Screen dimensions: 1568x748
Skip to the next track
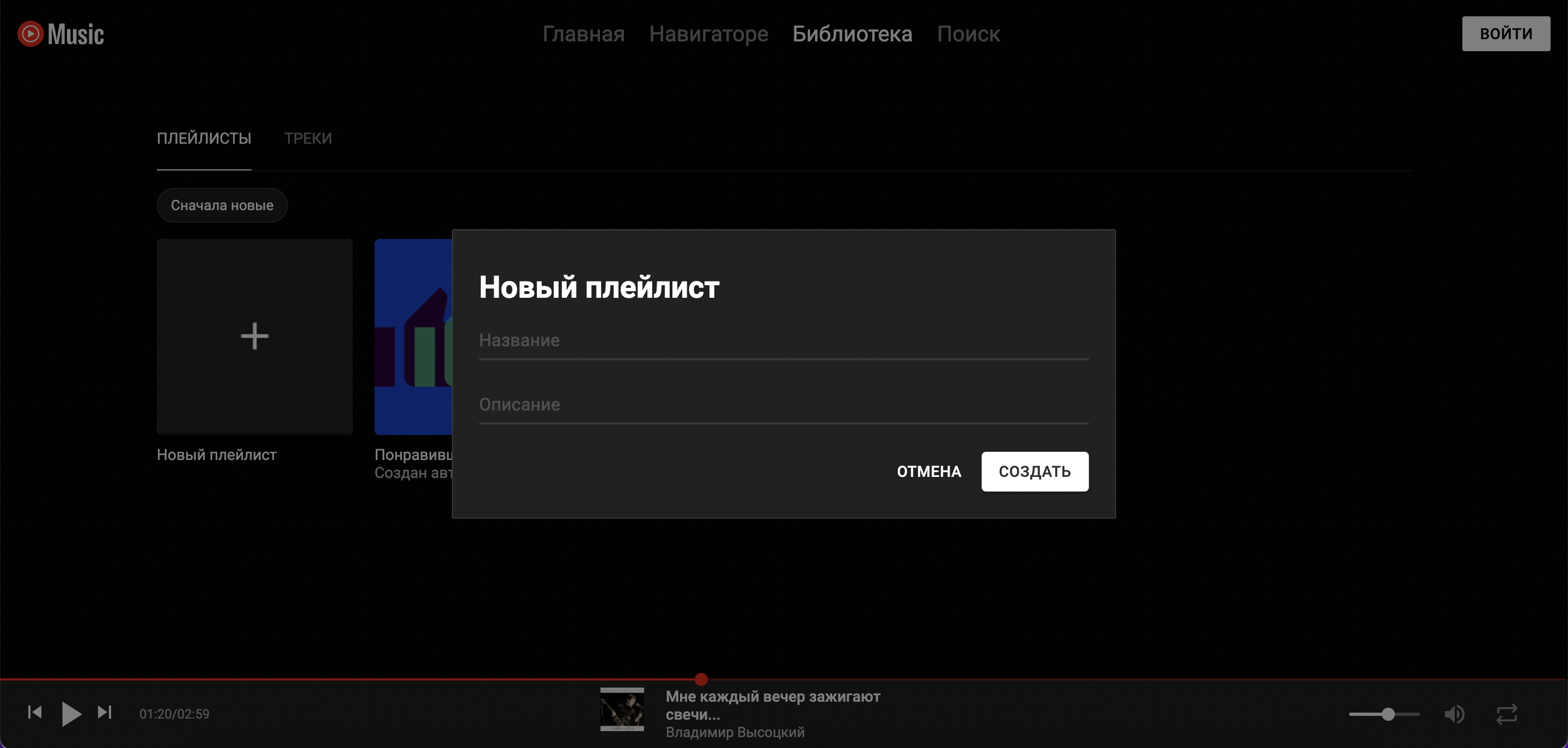(x=105, y=713)
